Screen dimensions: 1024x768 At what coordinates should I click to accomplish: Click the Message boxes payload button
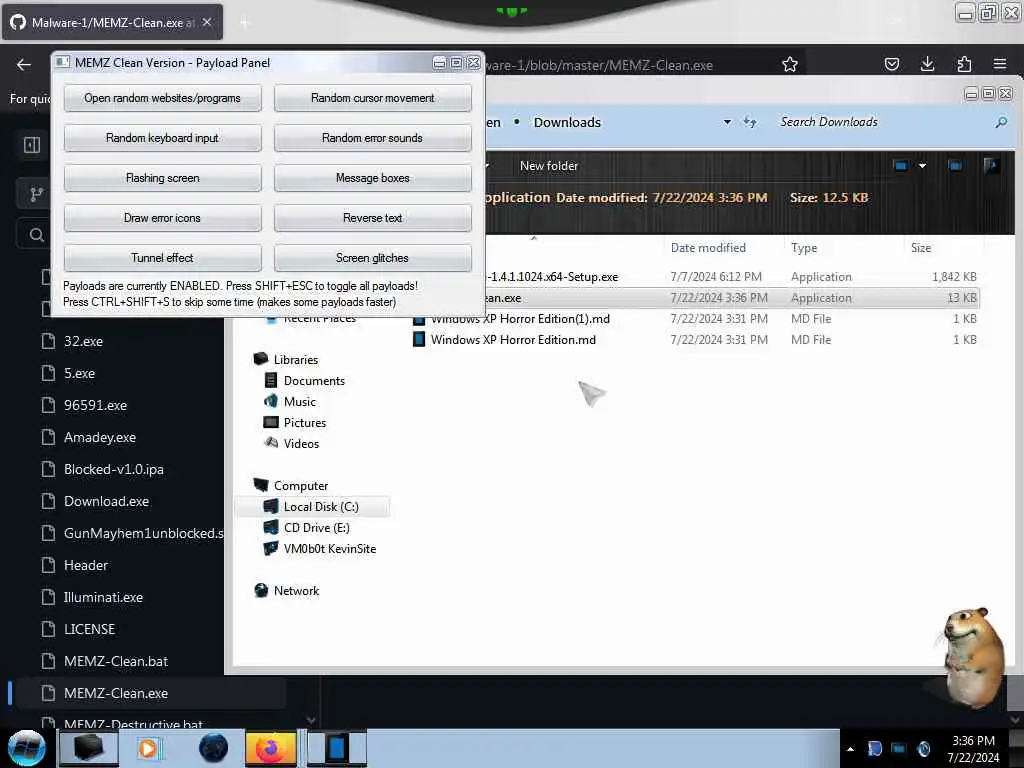(x=372, y=178)
